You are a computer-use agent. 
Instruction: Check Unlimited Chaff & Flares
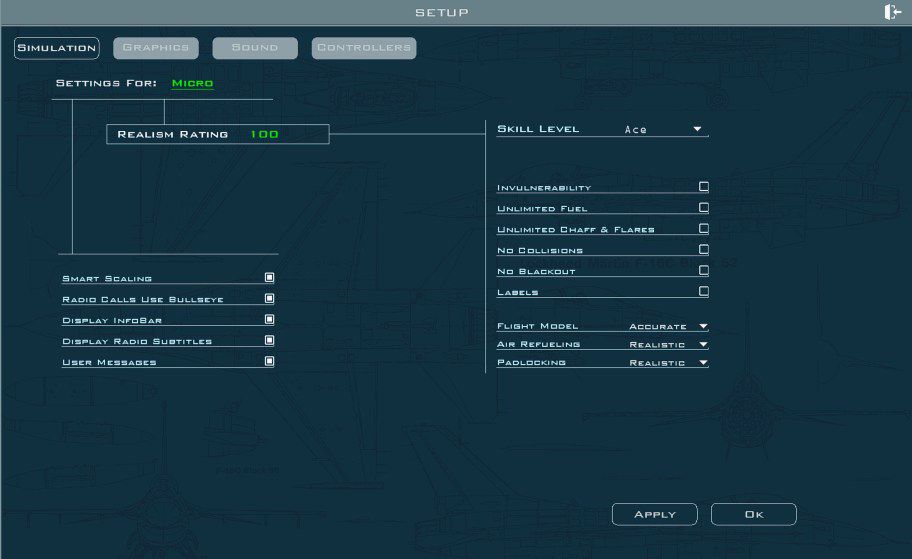(x=703, y=229)
